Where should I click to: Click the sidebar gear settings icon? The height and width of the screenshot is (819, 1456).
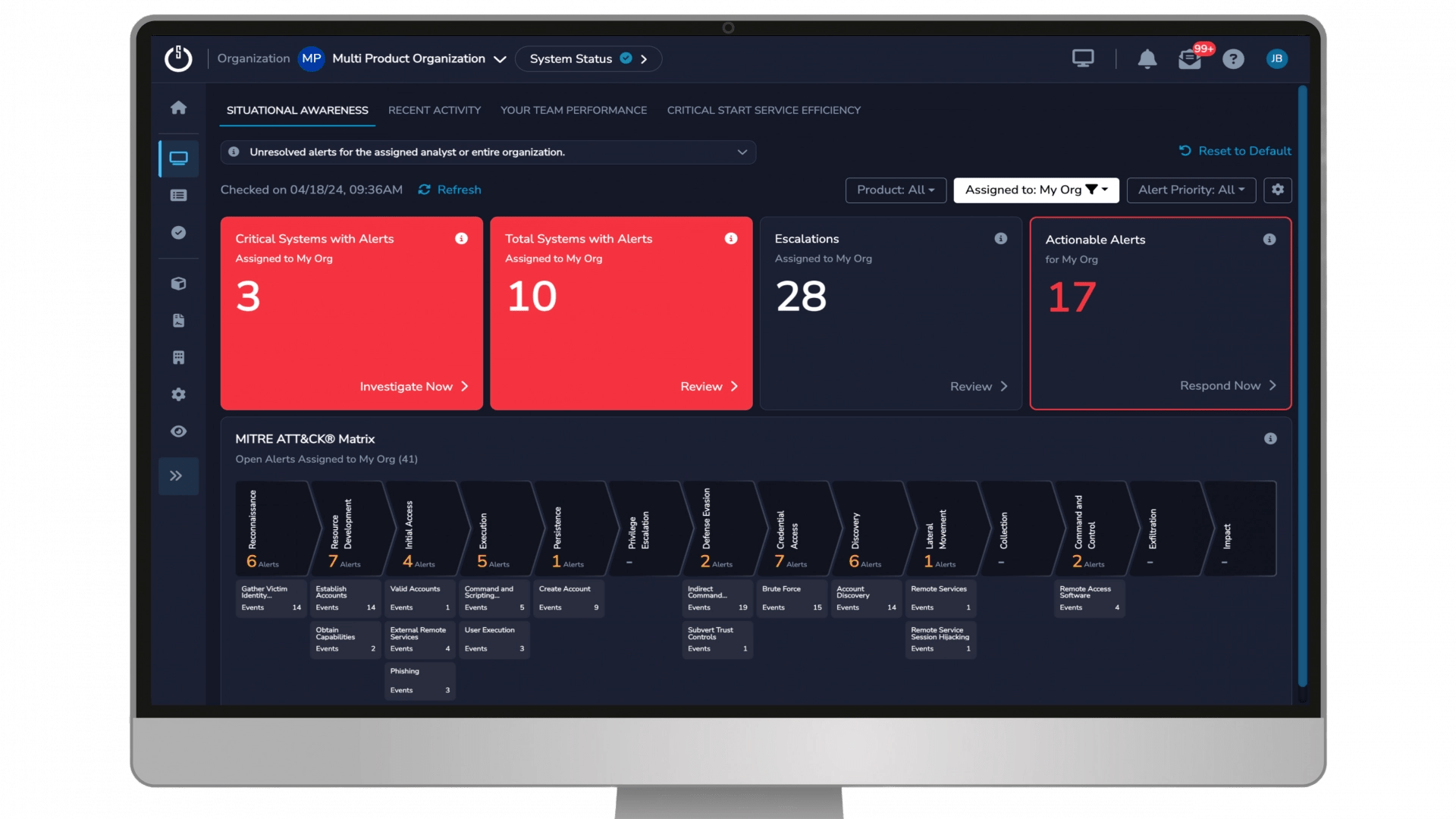tap(178, 394)
